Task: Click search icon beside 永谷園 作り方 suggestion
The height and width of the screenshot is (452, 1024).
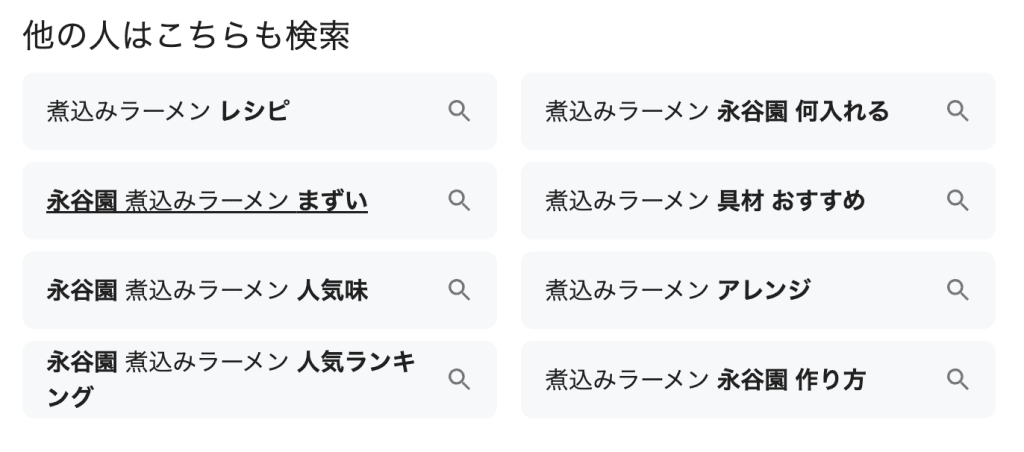Action: [x=957, y=379]
